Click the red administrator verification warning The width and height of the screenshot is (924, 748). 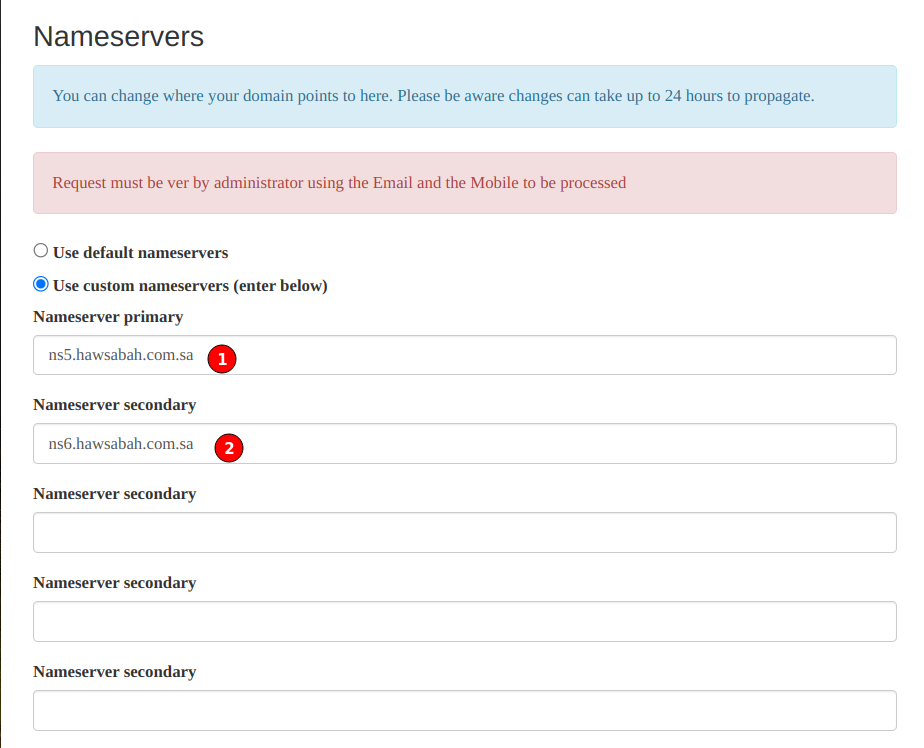pyautogui.click(x=339, y=183)
